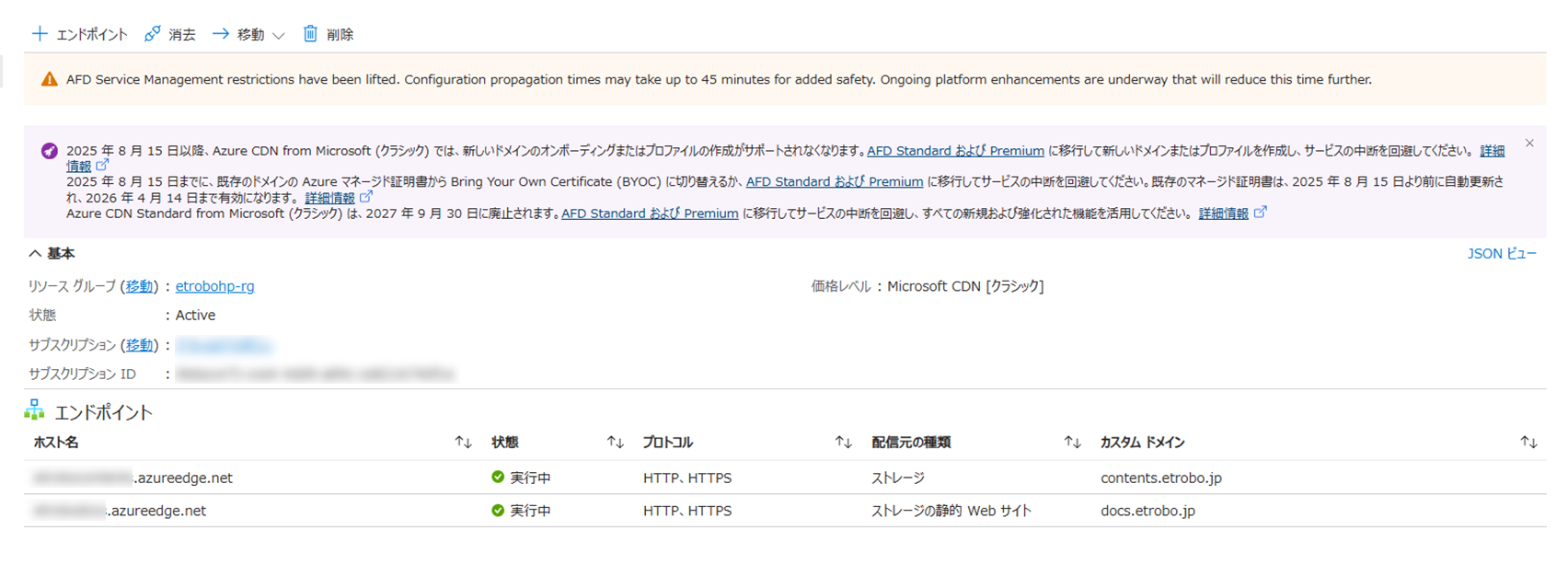1568x576 pixels.
Task: Click HTTP、HTTPS in the contents.etrobo.jp row
Action: [687, 478]
